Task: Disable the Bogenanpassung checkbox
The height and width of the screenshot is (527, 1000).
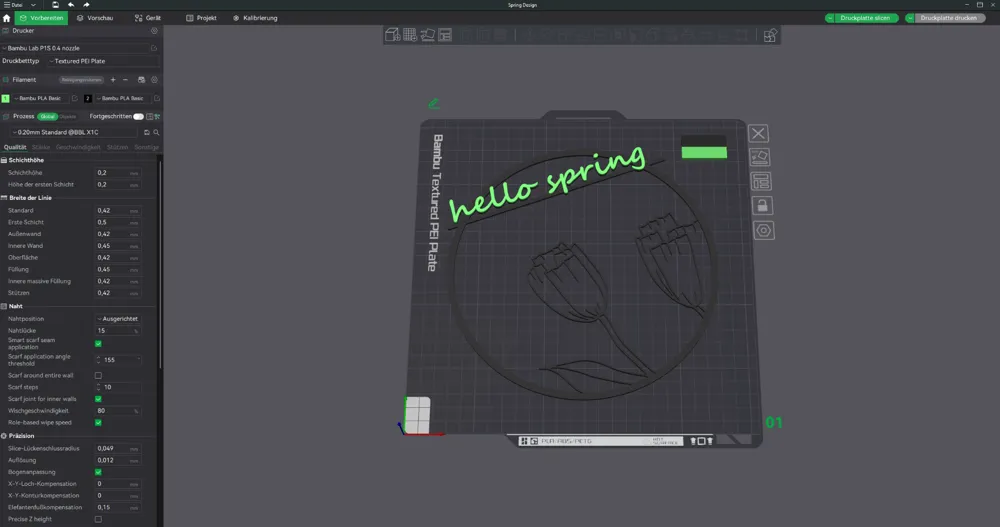Action: [98, 472]
